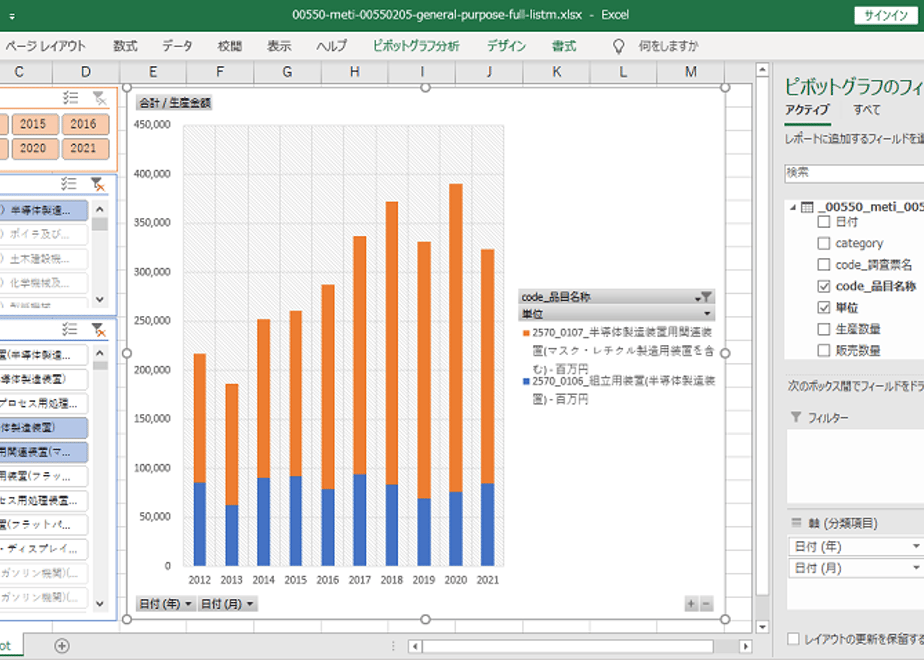
Task: Click the 検索 field search box
Action: point(854,173)
